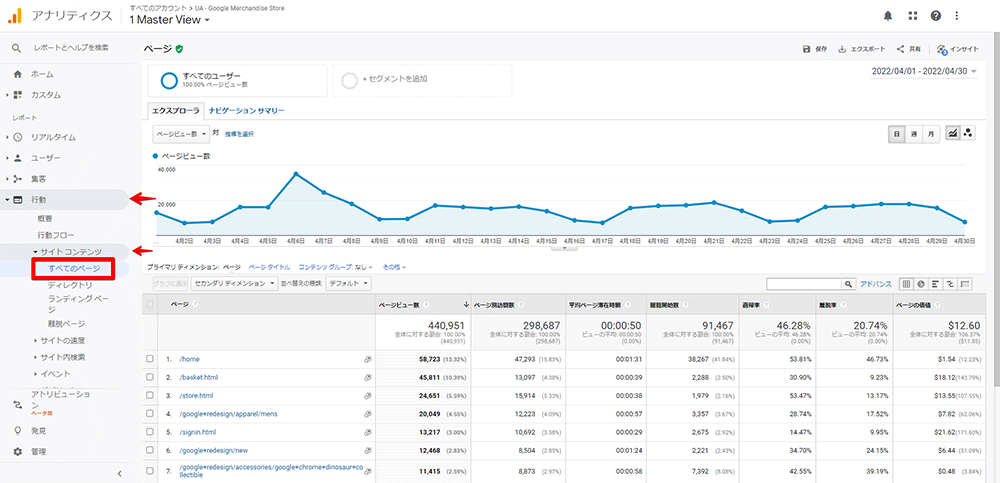
Task: Open /store.html external link icon
Action: (367, 396)
